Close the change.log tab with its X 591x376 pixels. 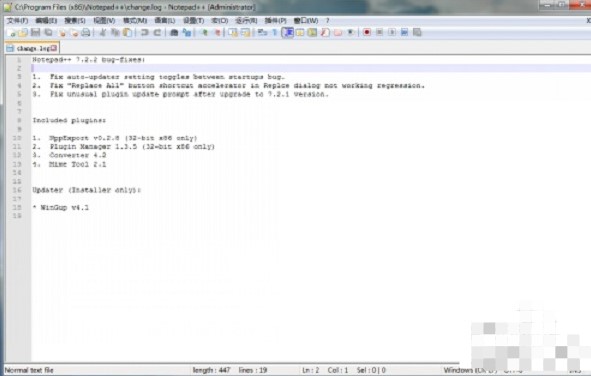[54, 48]
